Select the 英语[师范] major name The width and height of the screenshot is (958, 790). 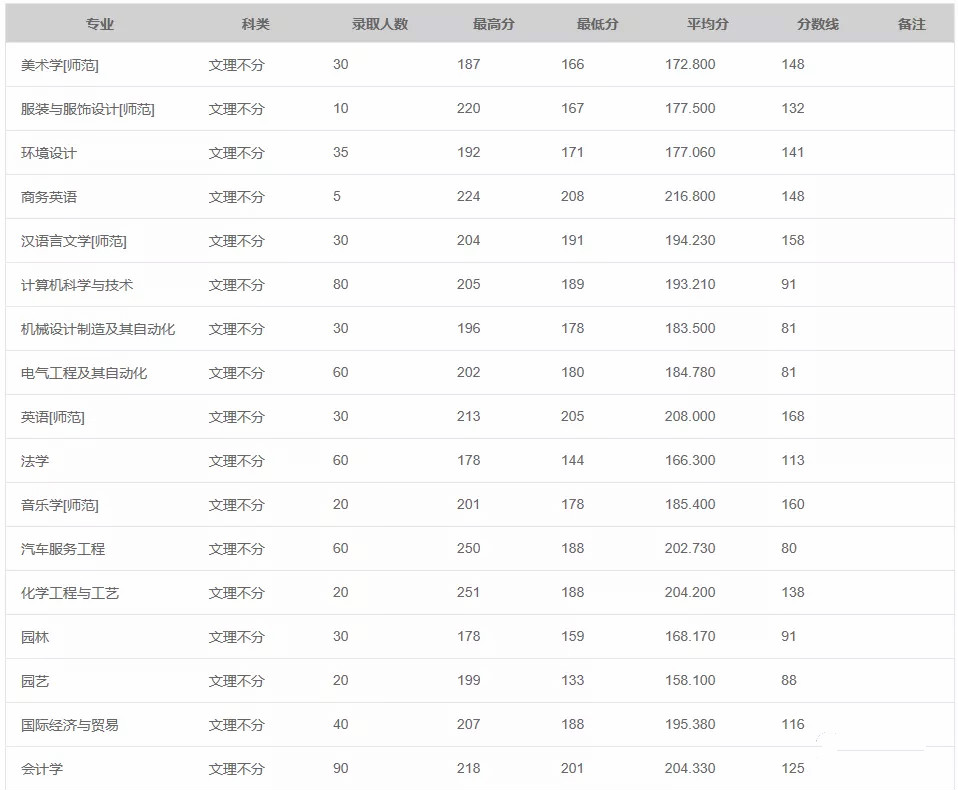pos(53,417)
